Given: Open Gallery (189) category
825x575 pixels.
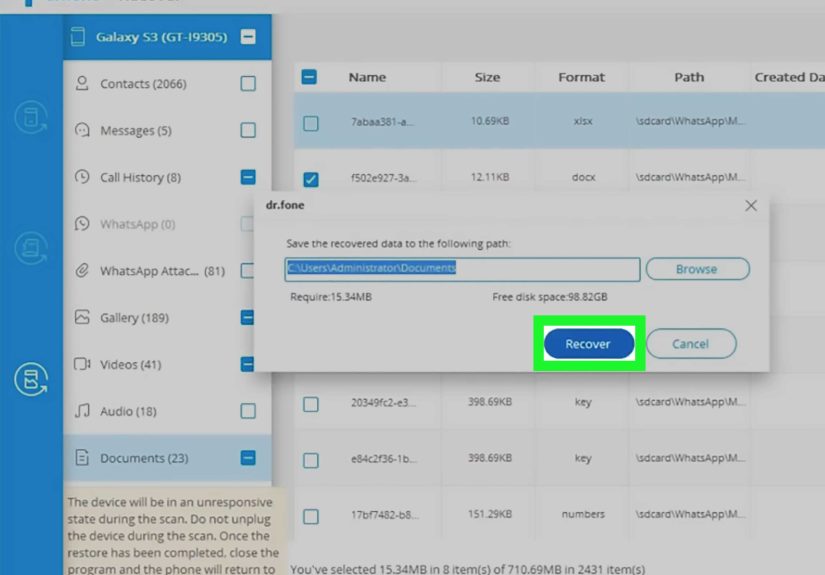Looking at the screenshot, I should tap(134, 318).
